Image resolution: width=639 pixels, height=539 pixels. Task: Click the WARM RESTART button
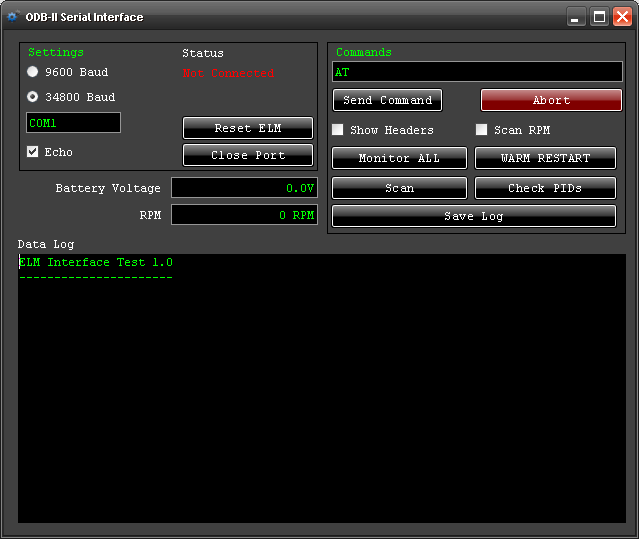[x=545, y=158]
